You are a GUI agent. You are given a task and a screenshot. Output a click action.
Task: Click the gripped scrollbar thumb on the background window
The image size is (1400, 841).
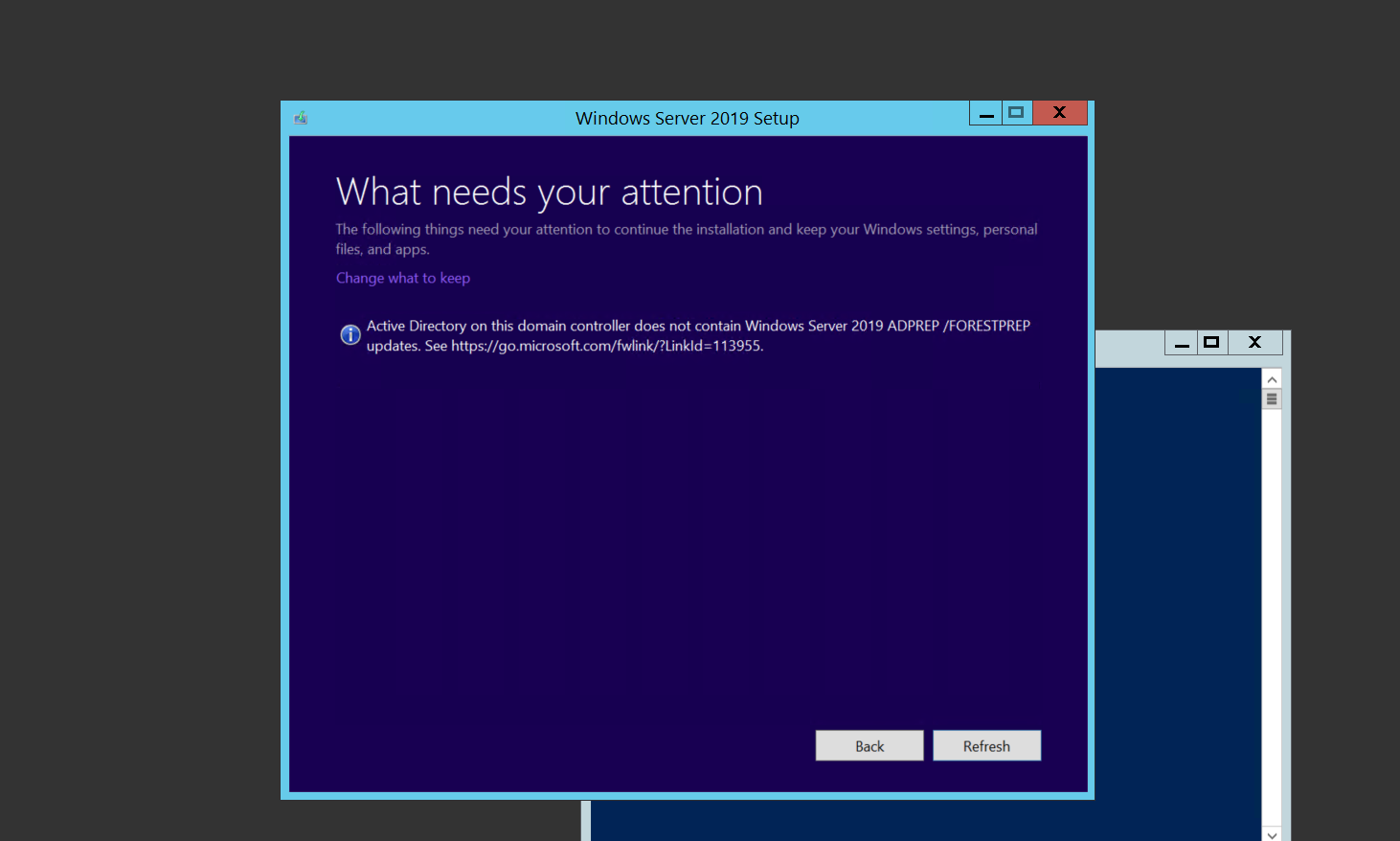(1272, 398)
